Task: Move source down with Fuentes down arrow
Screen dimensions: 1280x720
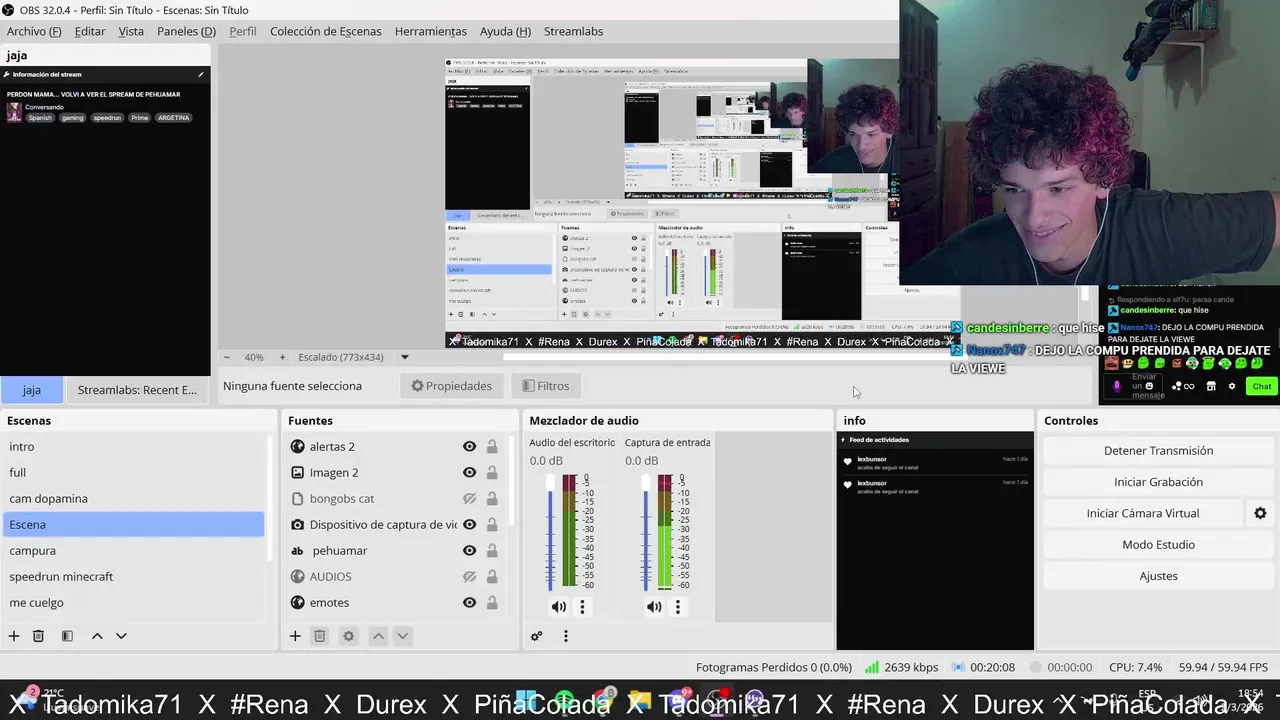Action: (x=402, y=636)
